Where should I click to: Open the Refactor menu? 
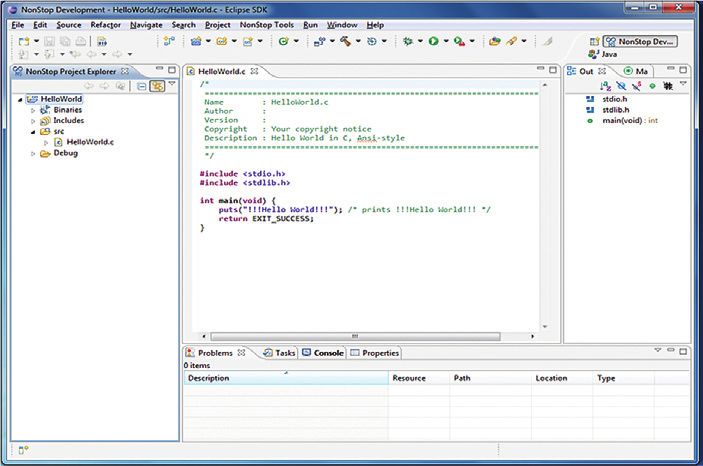(x=105, y=25)
